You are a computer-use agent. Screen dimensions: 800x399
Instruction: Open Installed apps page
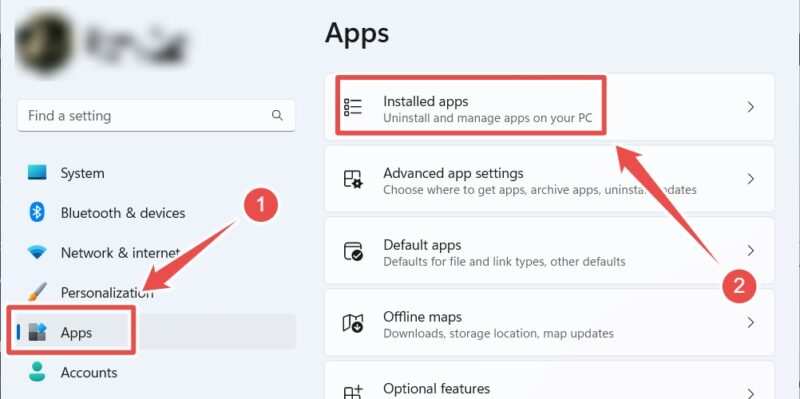549,107
